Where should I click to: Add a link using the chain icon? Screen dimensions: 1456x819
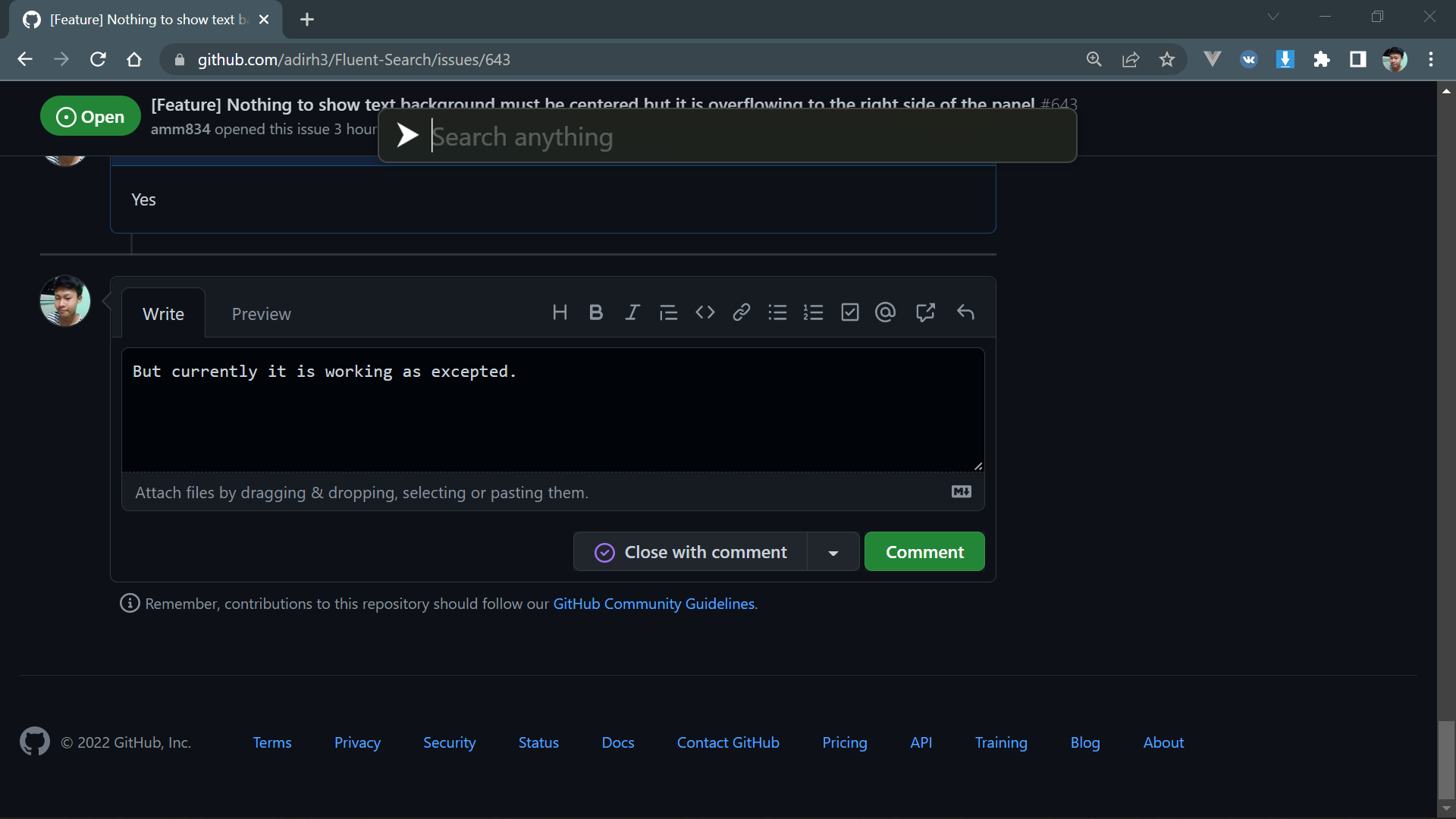[x=741, y=312]
